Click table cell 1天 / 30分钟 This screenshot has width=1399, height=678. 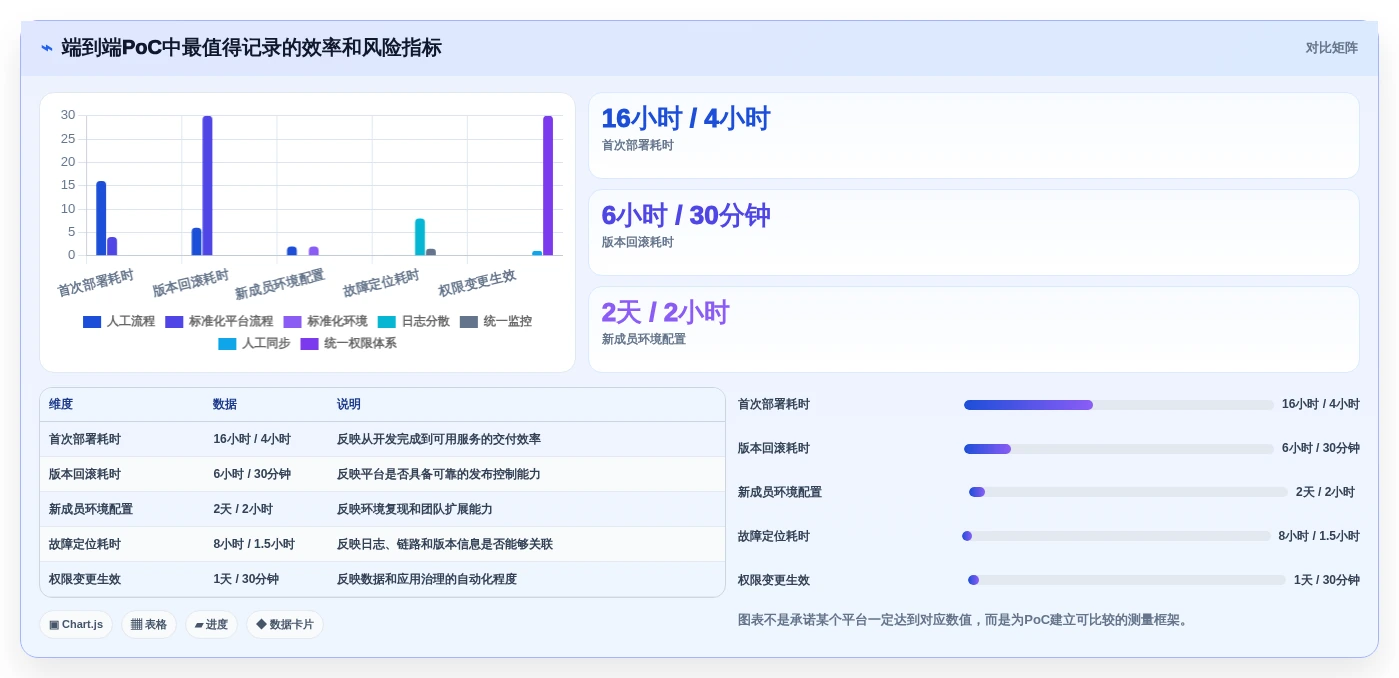click(x=246, y=580)
